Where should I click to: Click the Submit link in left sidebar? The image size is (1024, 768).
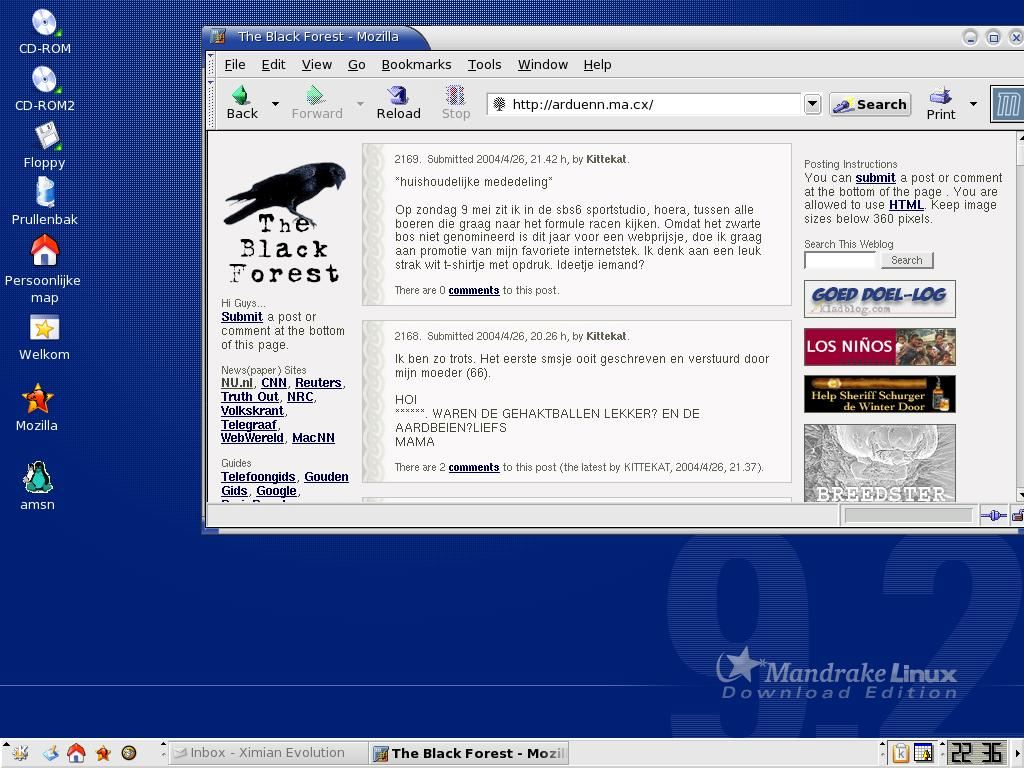(242, 317)
